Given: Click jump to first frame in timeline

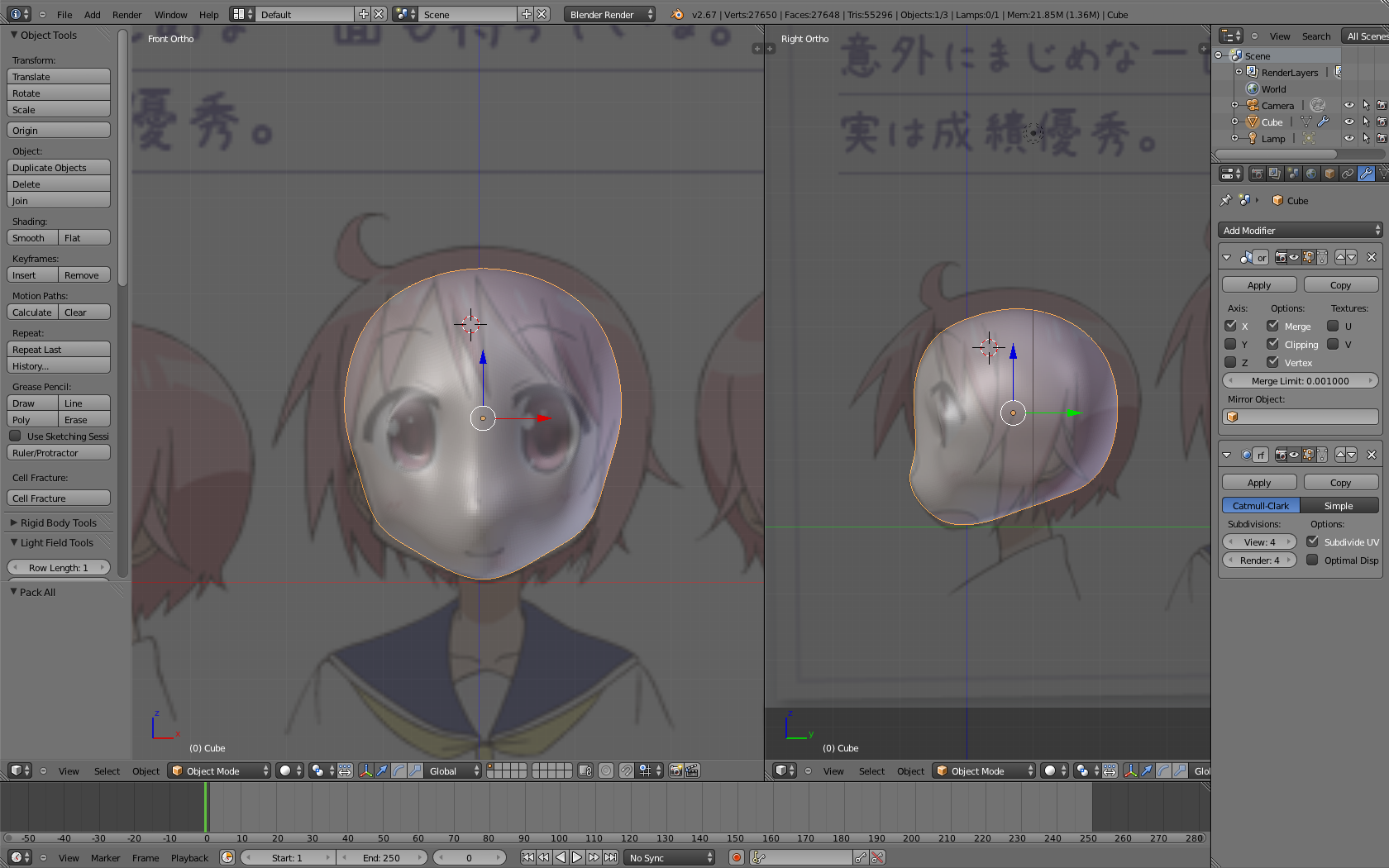Looking at the screenshot, I should pos(527,857).
